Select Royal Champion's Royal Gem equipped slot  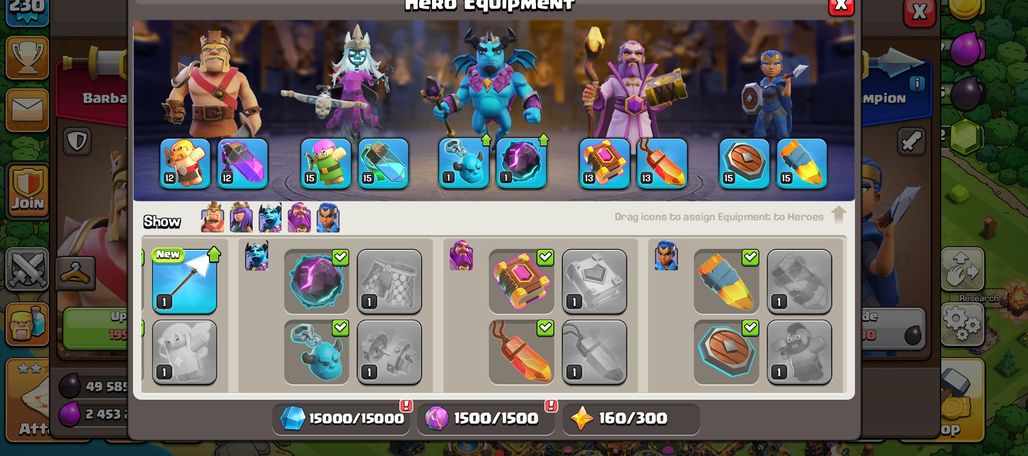(802, 164)
